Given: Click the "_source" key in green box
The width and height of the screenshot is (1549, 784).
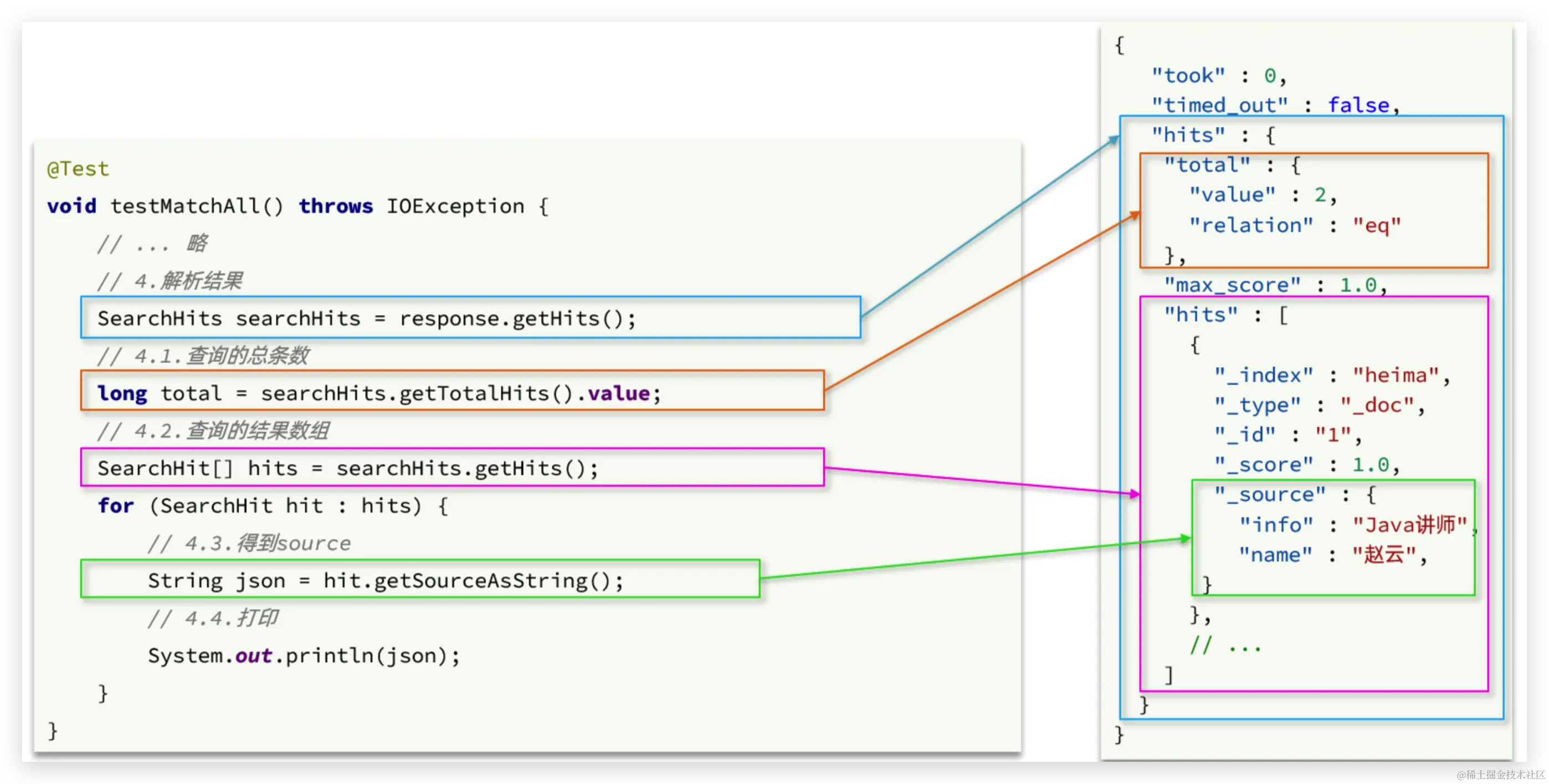Looking at the screenshot, I should (1270, 494).
